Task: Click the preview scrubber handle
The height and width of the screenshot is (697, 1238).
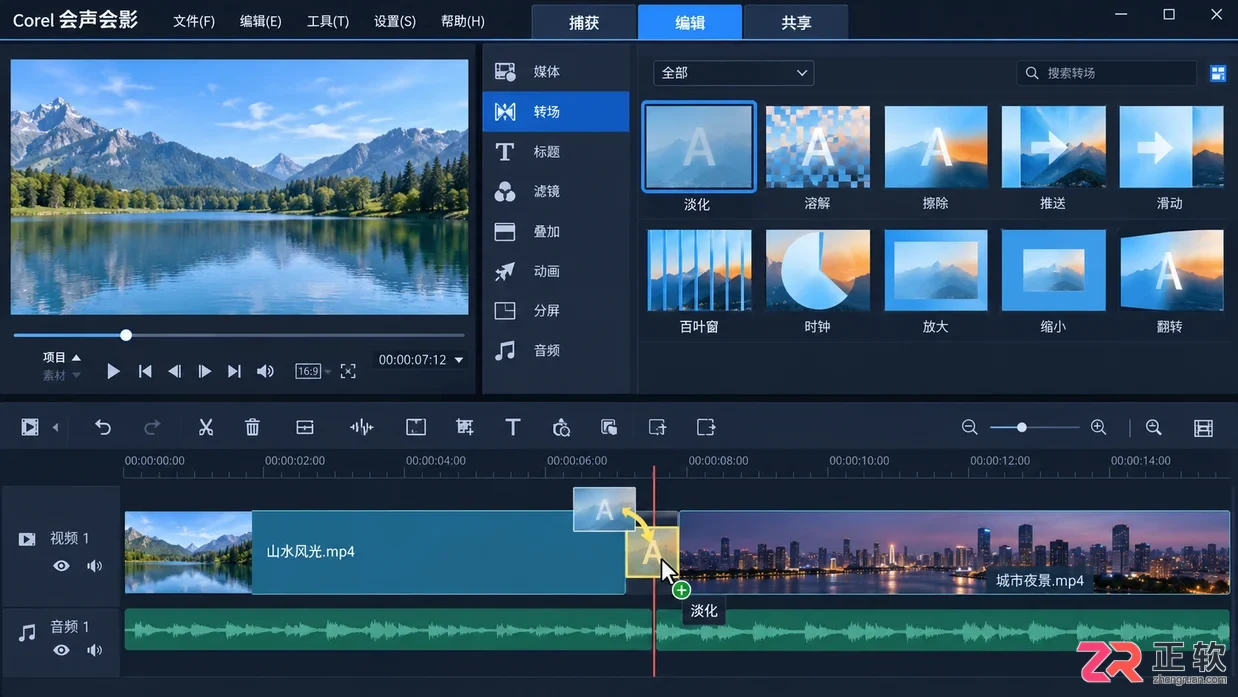Action: point(126,335)
